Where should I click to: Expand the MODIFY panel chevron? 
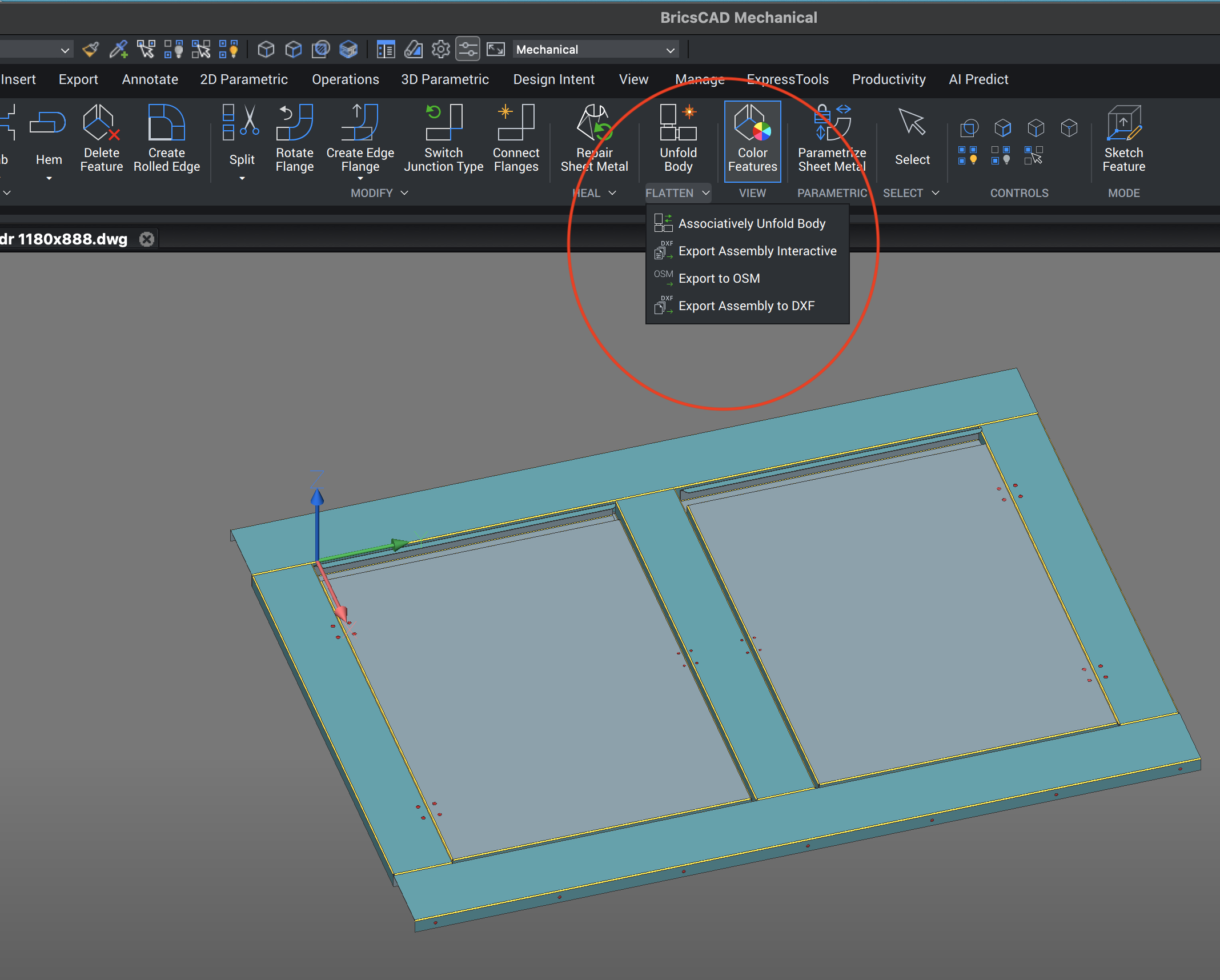404,193
